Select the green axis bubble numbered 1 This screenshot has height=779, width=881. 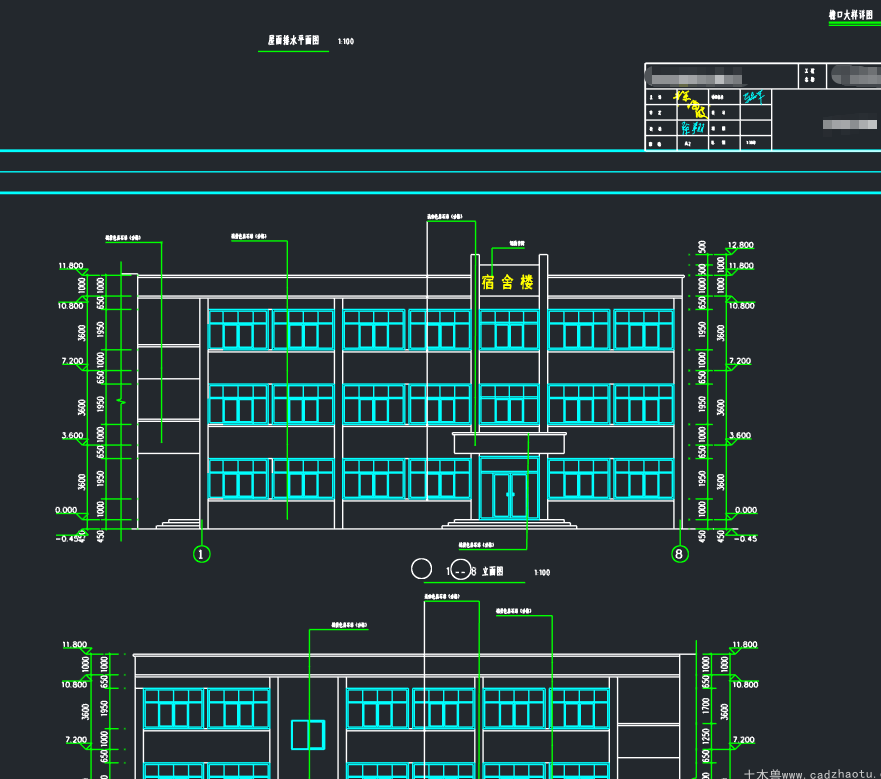pyautogui.click(x=202, y=554)
